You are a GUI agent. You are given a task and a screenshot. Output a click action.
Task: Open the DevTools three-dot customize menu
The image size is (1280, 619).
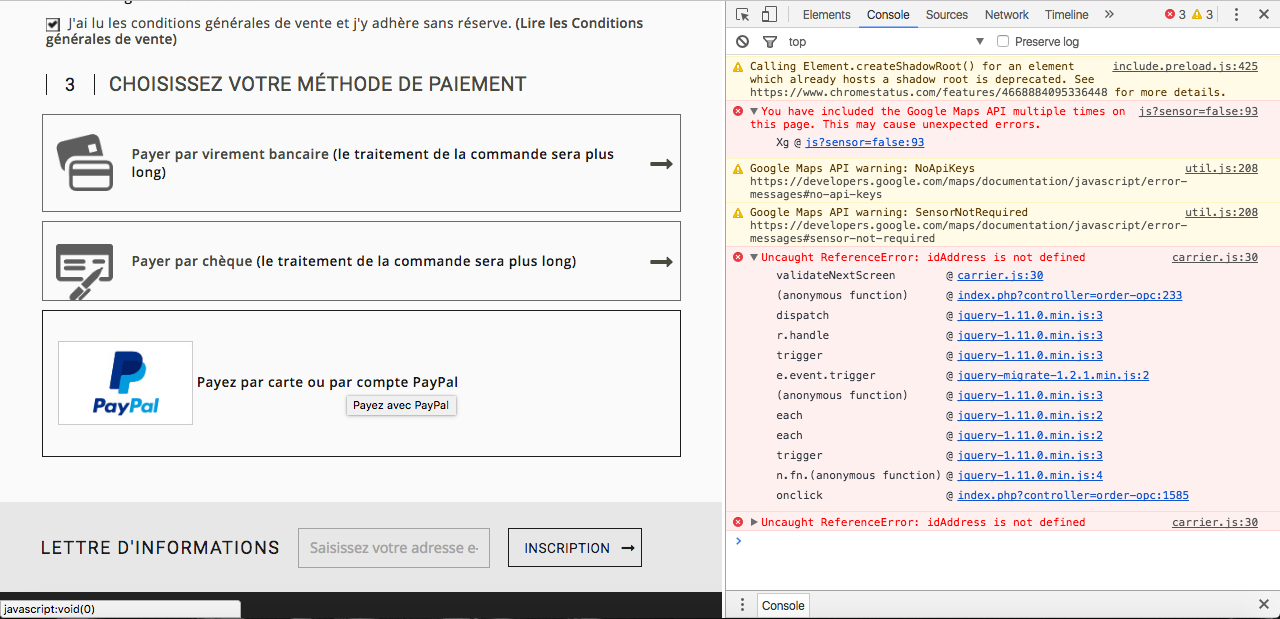tap(1236, 14)
